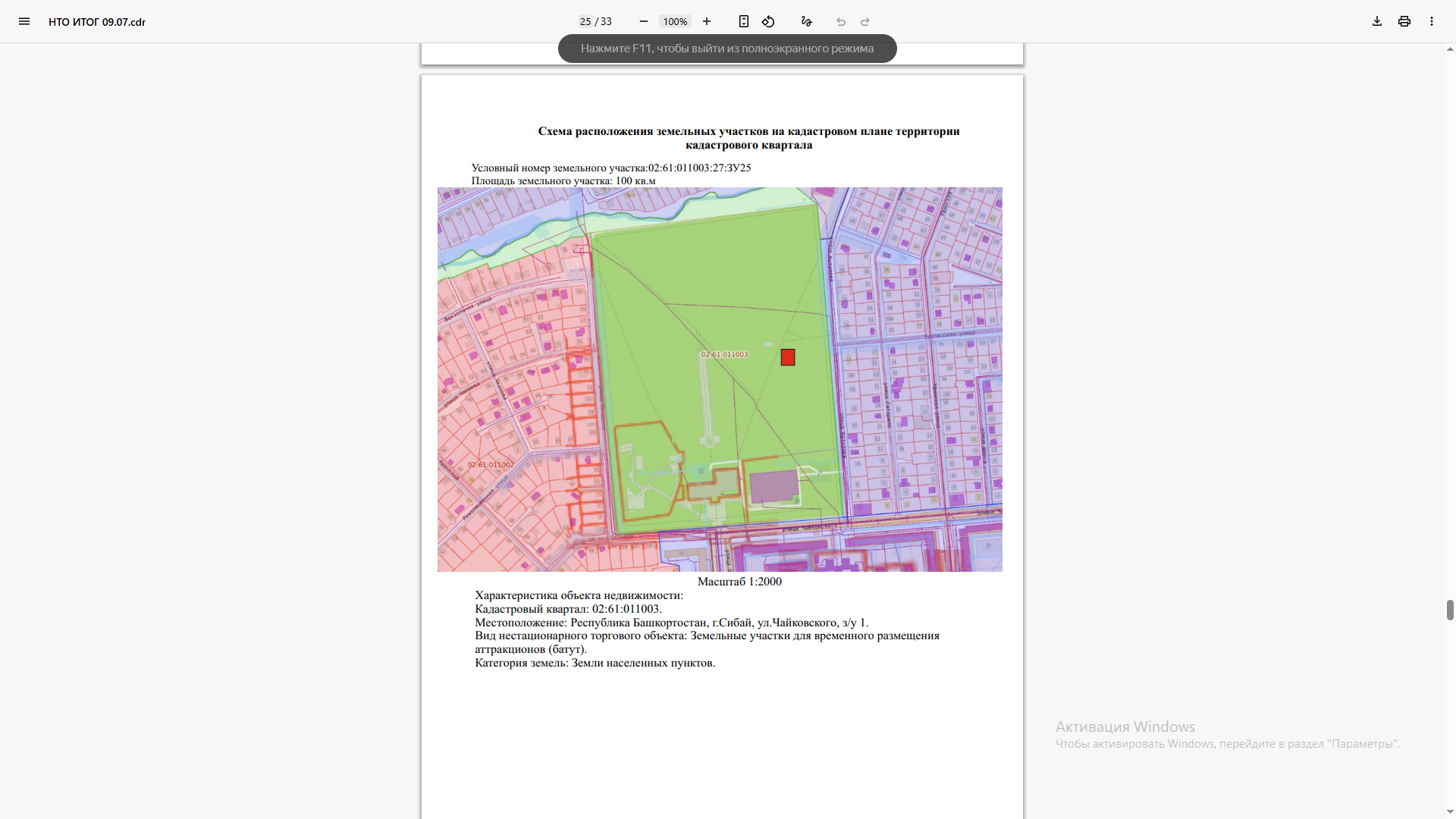Click the F11 fullscreen exit notification

click(727, 49)
